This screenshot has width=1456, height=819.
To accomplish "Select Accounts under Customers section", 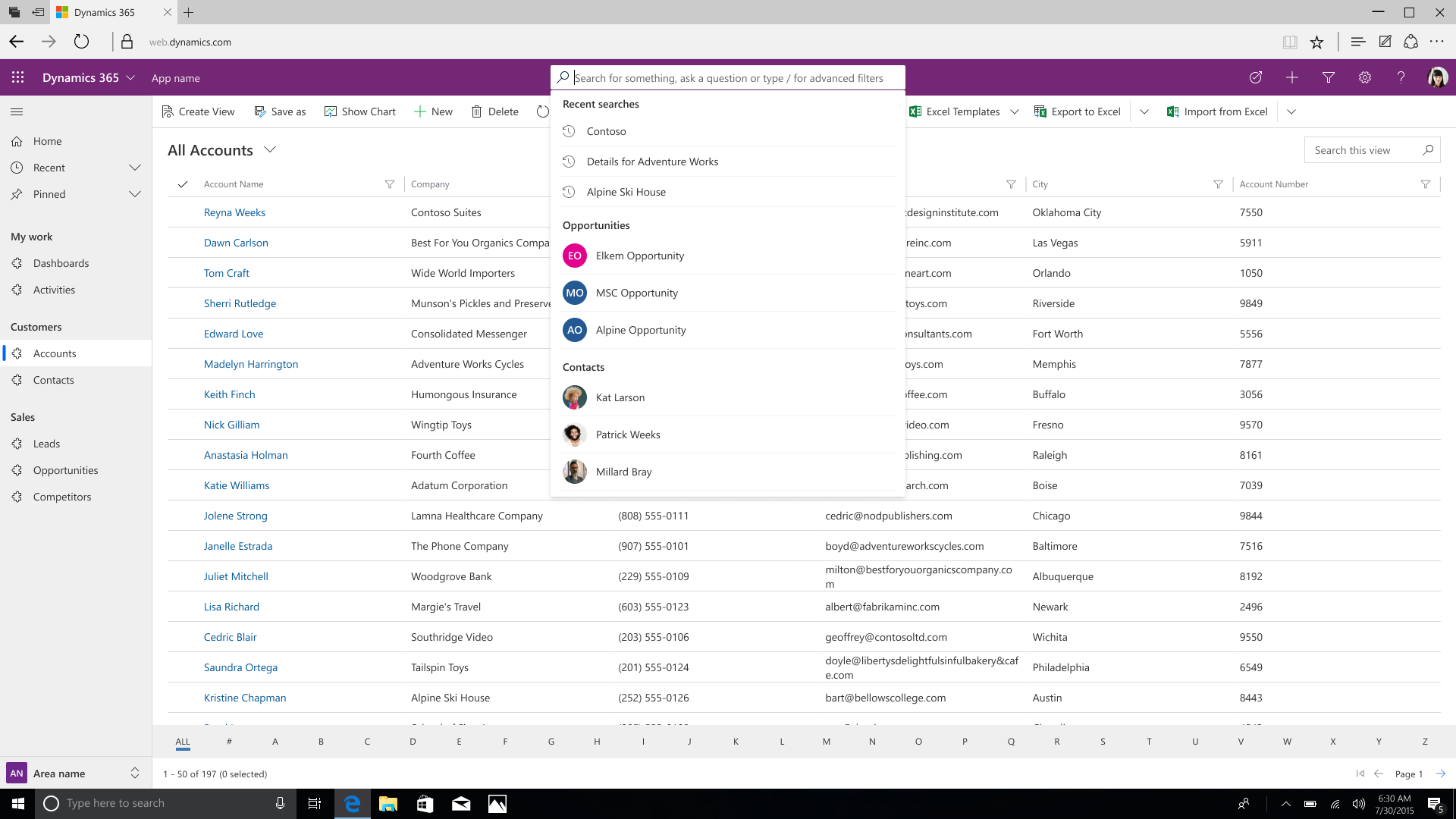I will click(55, 352).
